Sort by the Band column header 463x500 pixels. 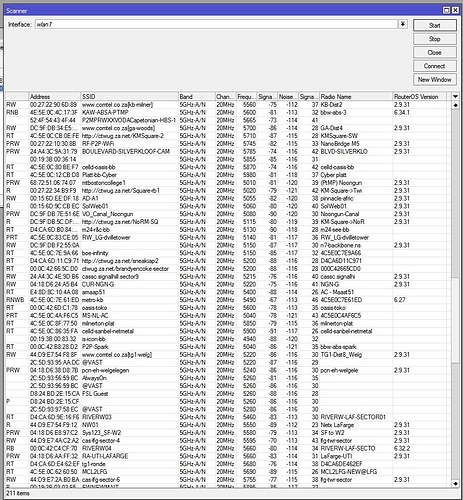click(197, 97)
